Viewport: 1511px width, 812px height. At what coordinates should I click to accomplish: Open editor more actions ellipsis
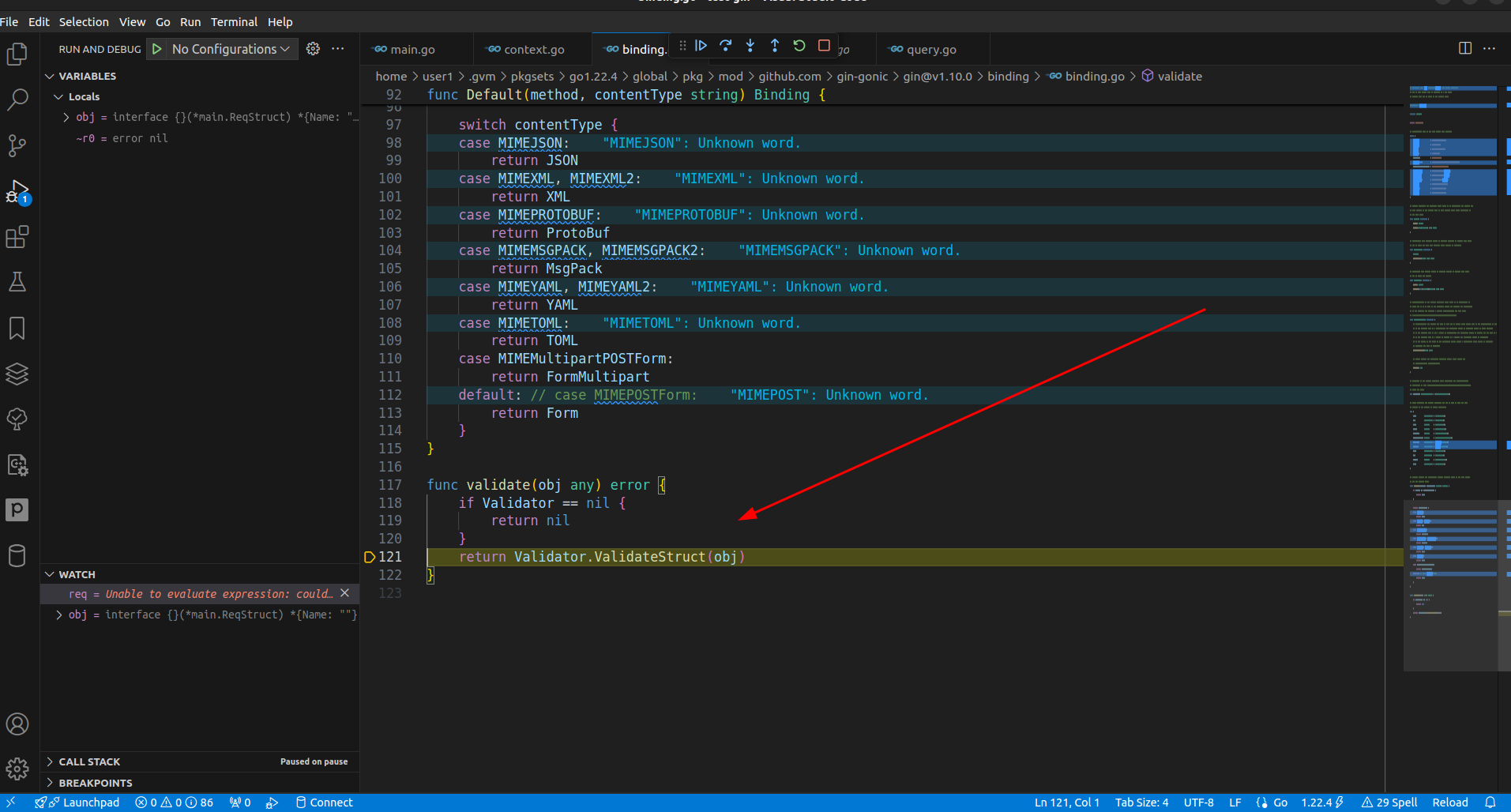pyautogui.click(x=1490, y=48)
